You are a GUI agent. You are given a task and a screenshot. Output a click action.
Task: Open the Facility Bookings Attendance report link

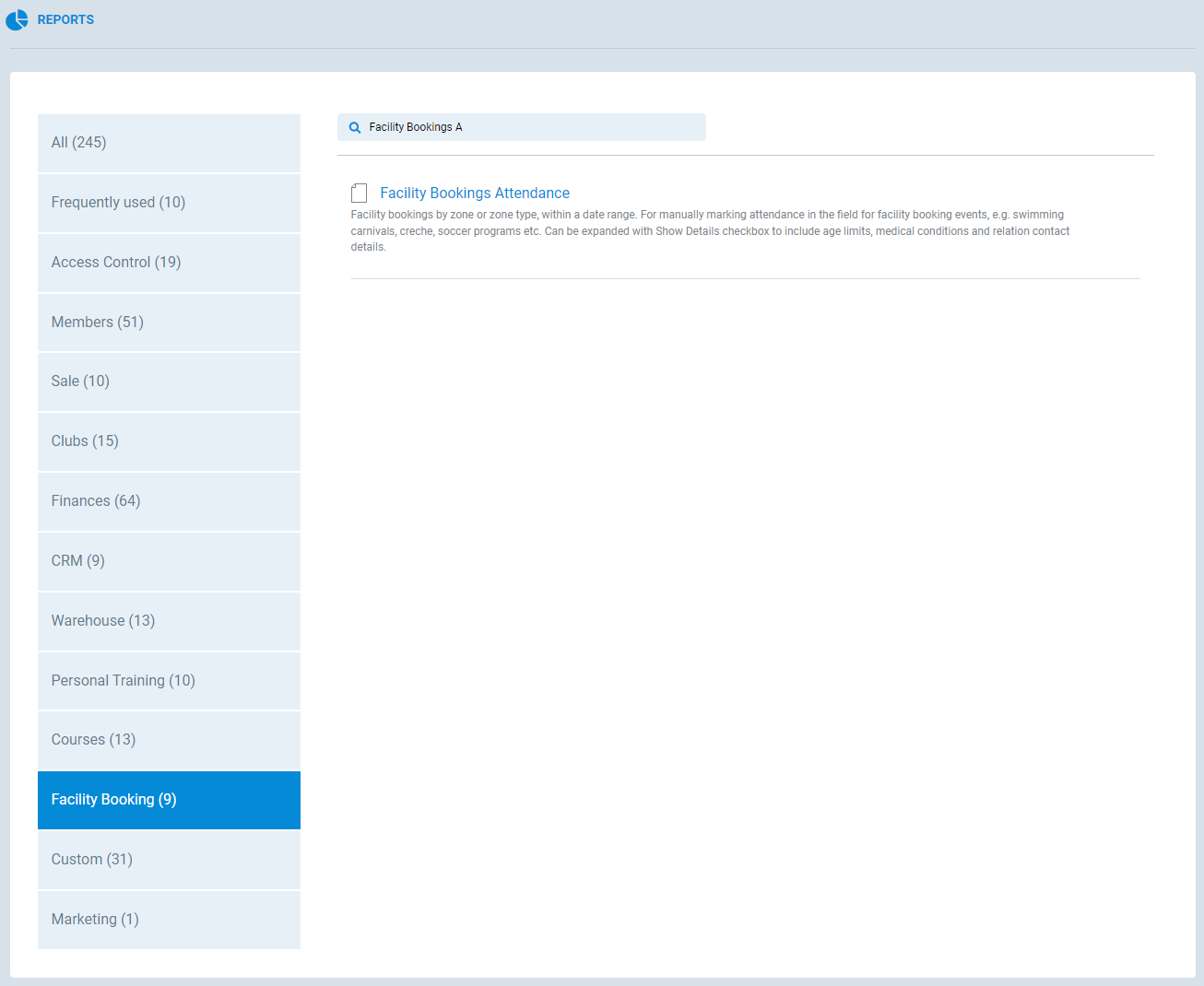click(474, 193)
